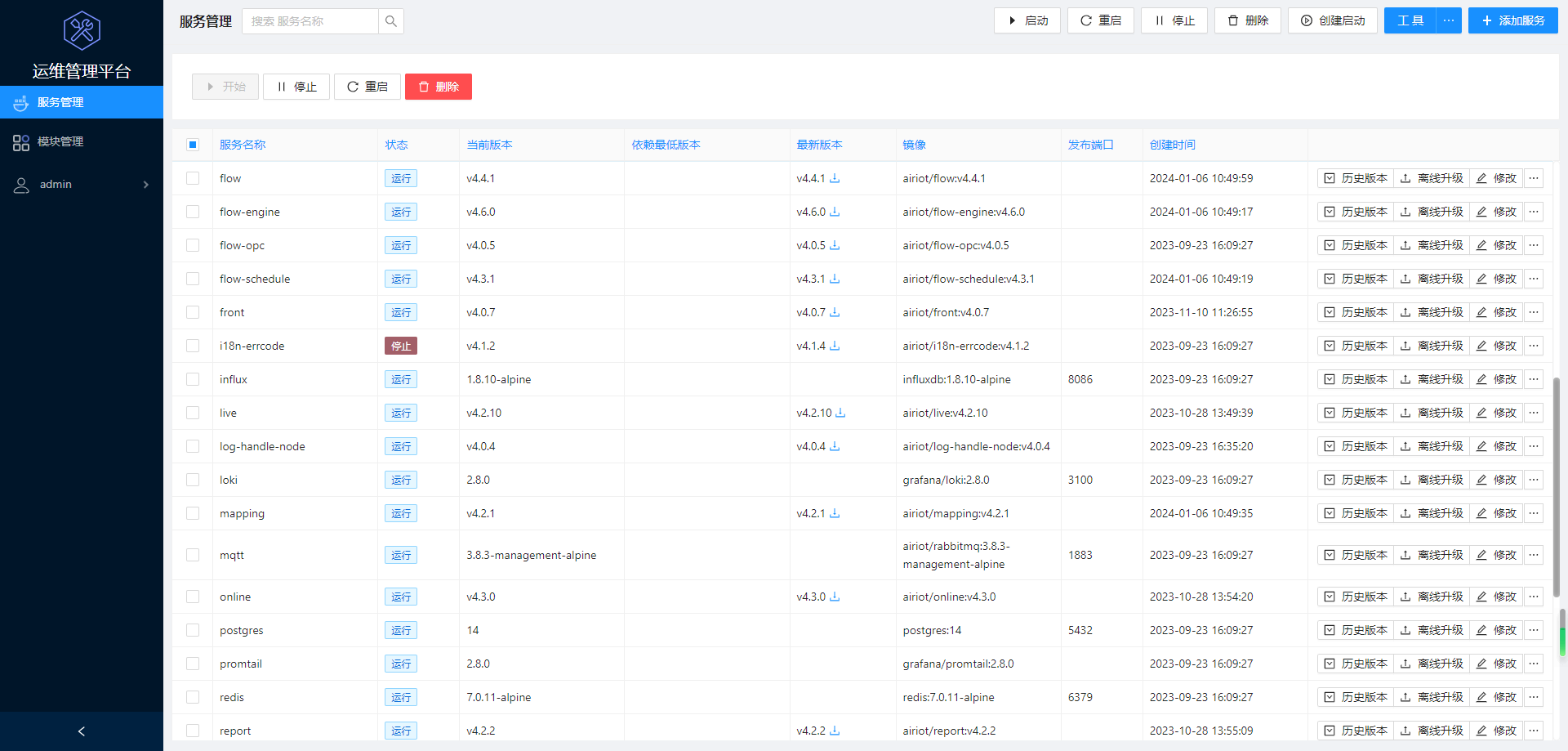The image size is (1568, 751).
Task: Tick the postgres service checkbox
Action: pos(193,630)
